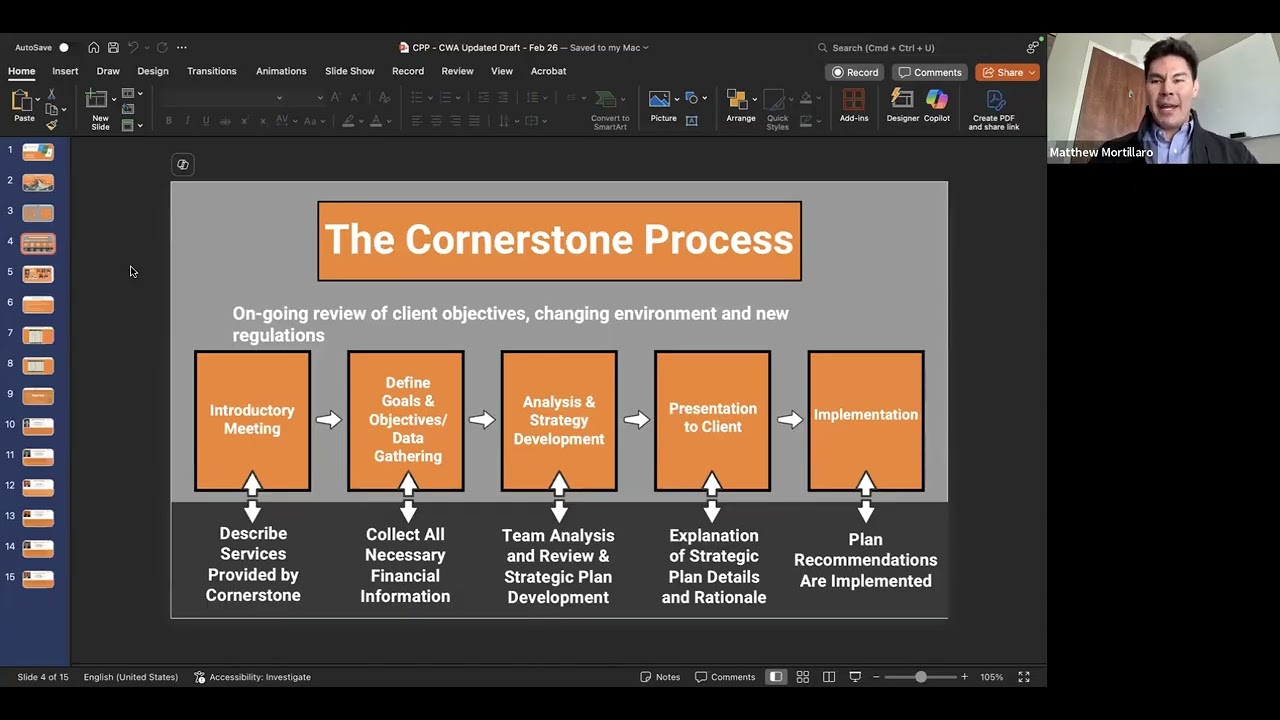The width and height of the screenshot is (1280, 720).
Task: Click English (United States) language indicator
Action: pos(131,677)
